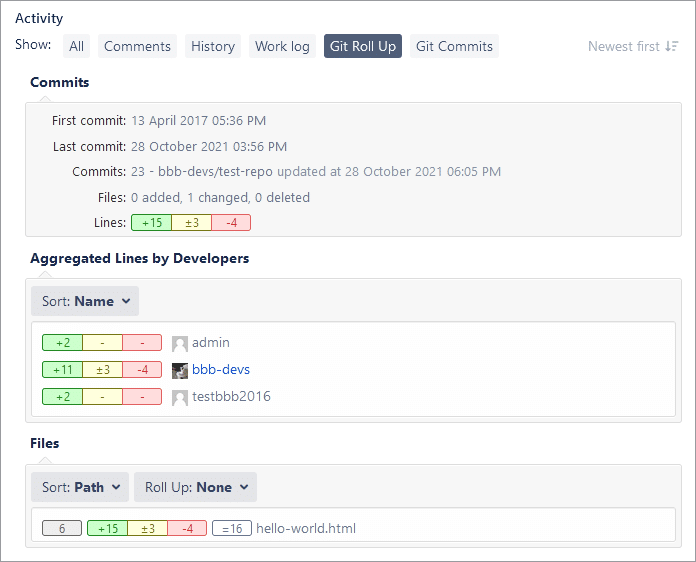Toggle the Newest first sort order icon

(672, 46)
